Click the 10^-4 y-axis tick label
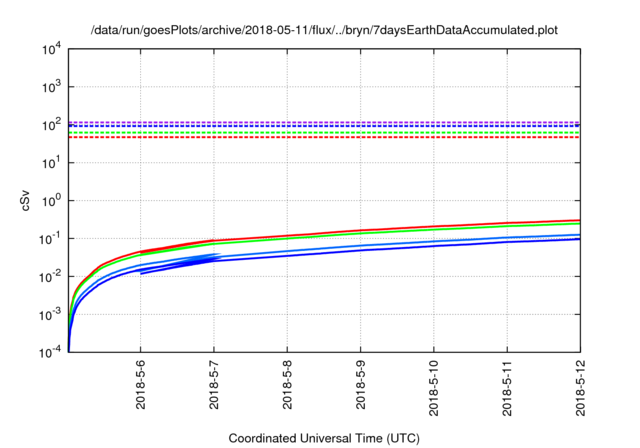 (x=50, y=352)
